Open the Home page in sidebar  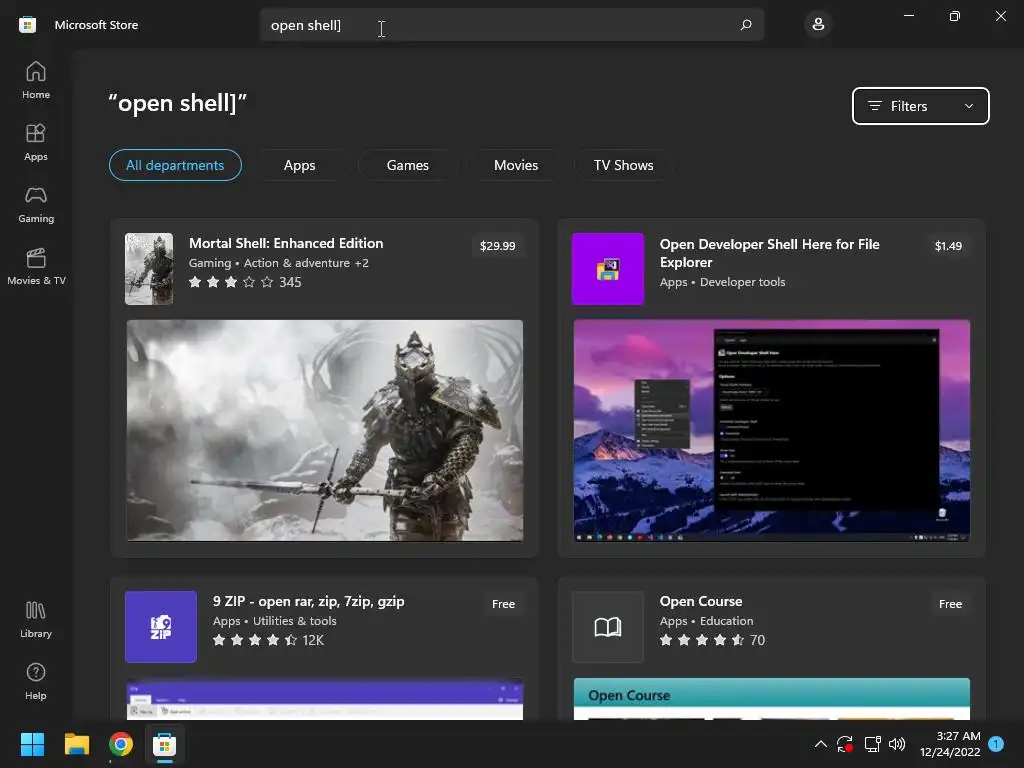tap(36, 80)
